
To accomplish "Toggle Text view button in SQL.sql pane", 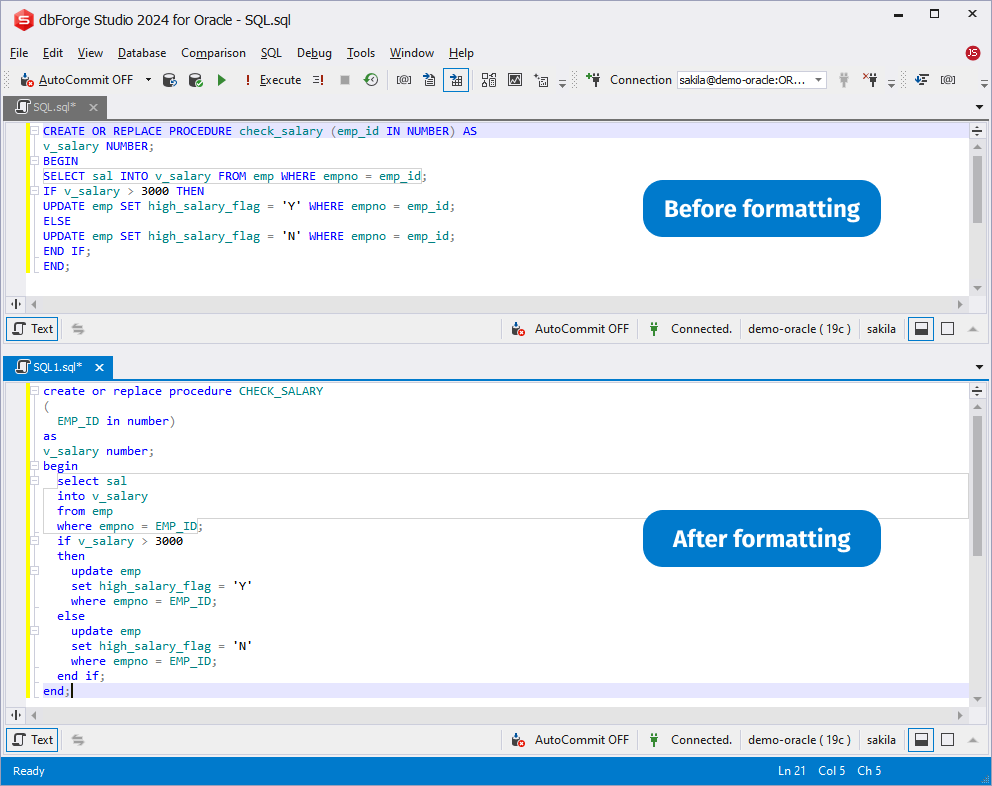I will pos(32,329).
